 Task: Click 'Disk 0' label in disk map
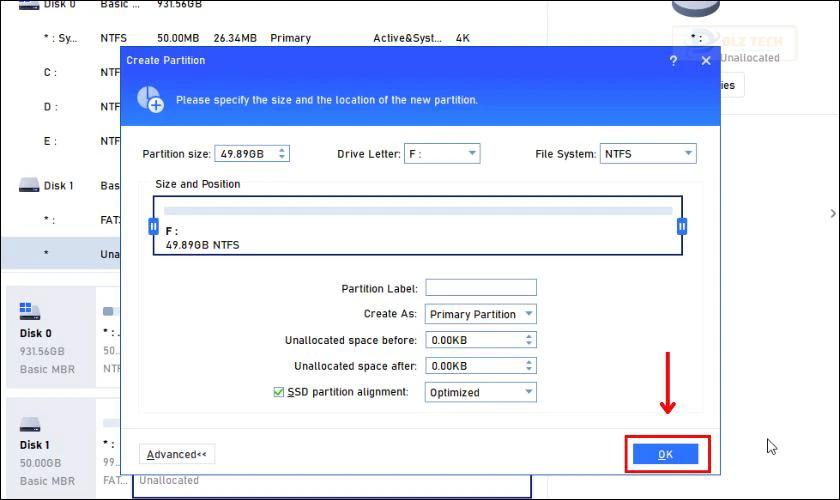pos(36,333)
